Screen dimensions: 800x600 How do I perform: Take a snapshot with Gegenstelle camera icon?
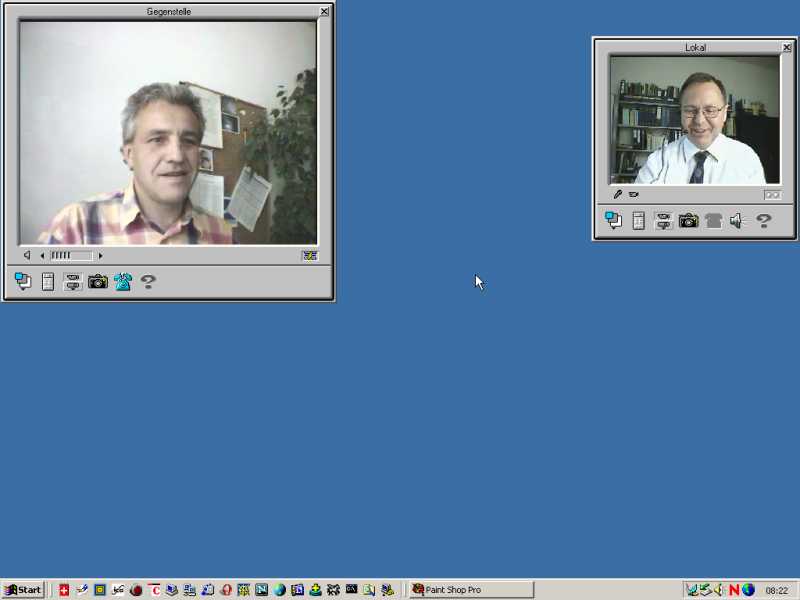97,281
